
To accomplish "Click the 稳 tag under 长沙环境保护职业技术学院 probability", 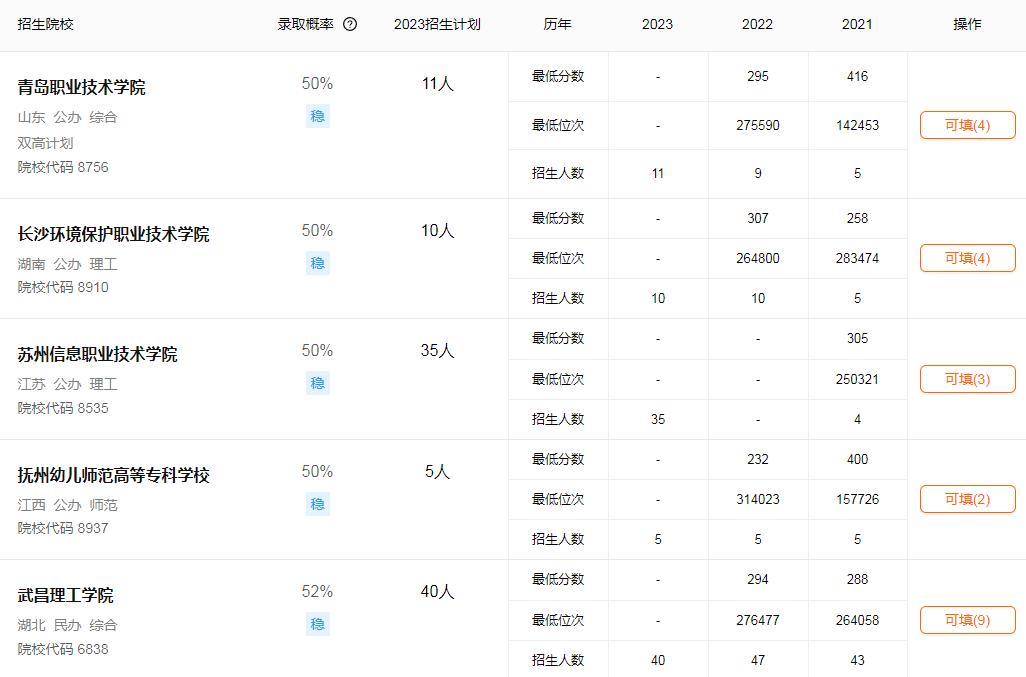I will click(317, 263).
